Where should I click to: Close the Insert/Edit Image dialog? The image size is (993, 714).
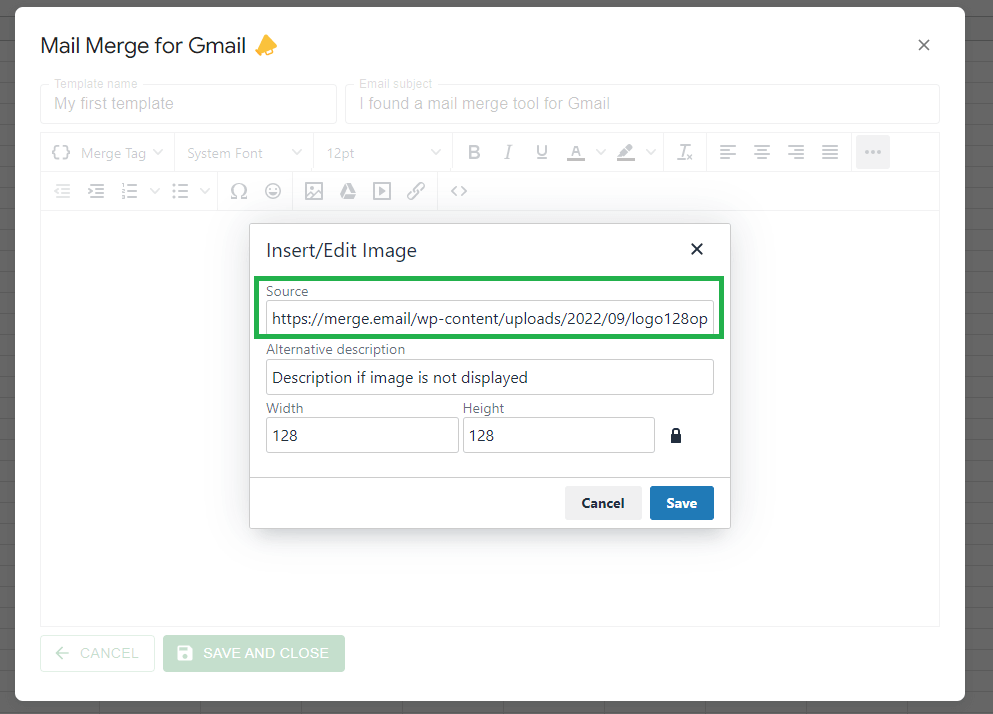(697, 249)
